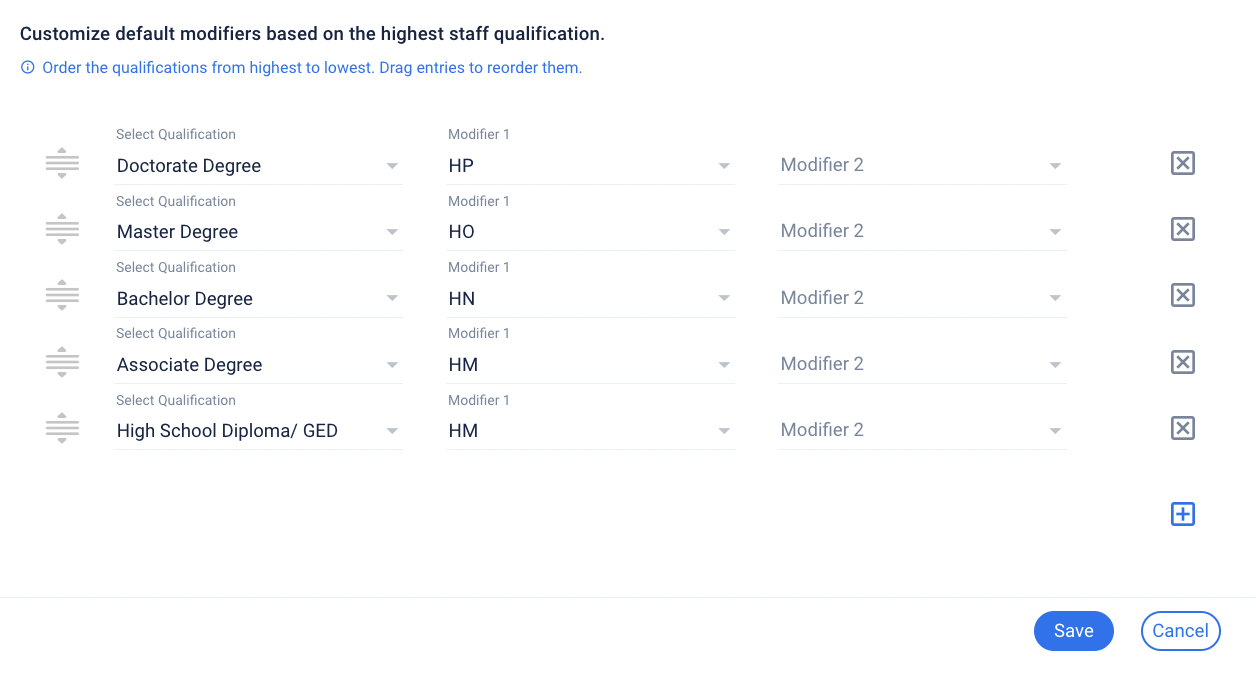Click the info icon next to ordering hint
Screen dimensions: 1256x684
27,68
